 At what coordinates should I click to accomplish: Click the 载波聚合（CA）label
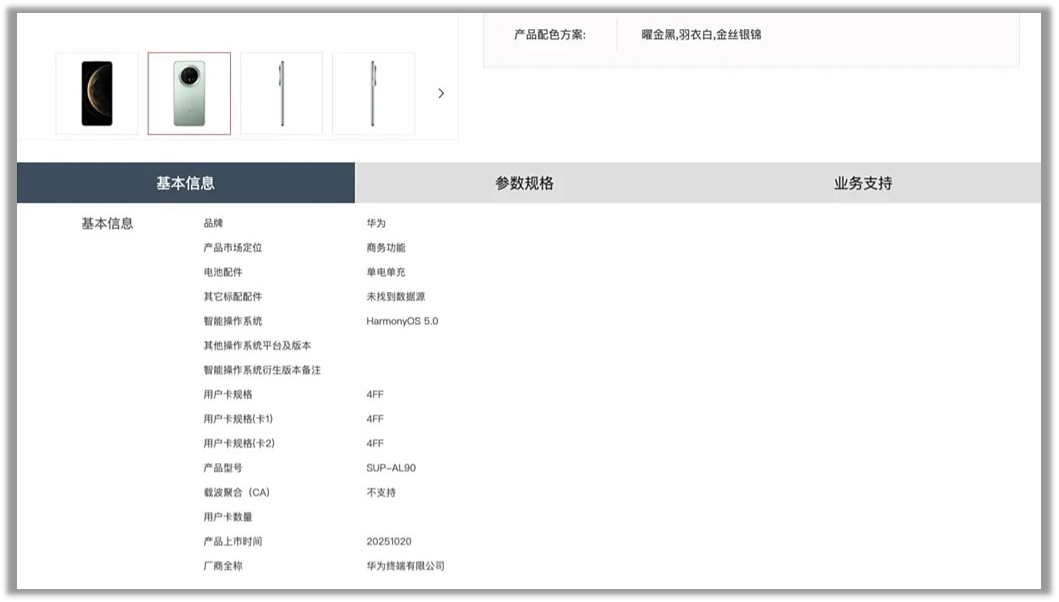pos(236,492)
